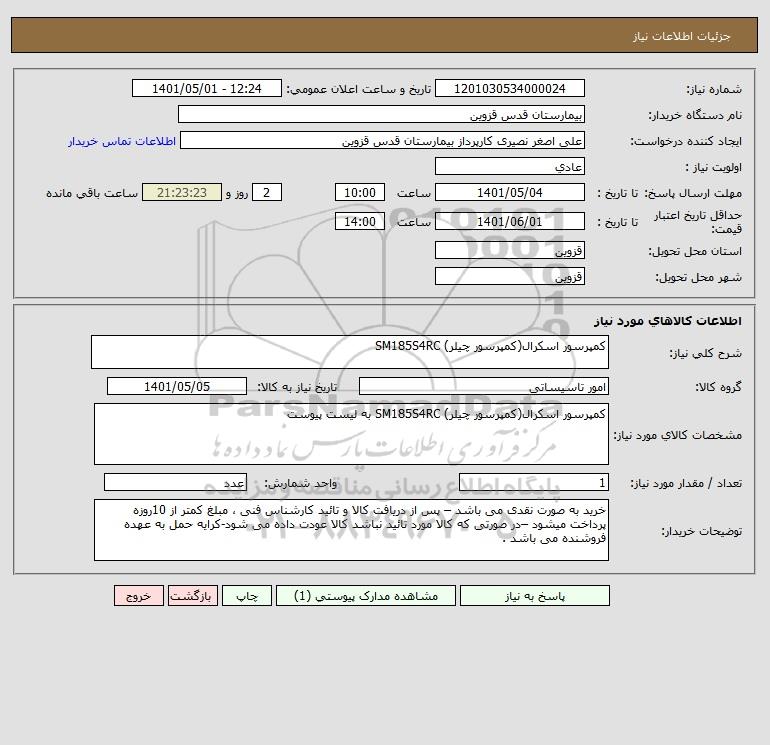This screenshot has height=745, width=770.
Task: Click the label توضیحات خریدار:
Action: tap(702, 531)
